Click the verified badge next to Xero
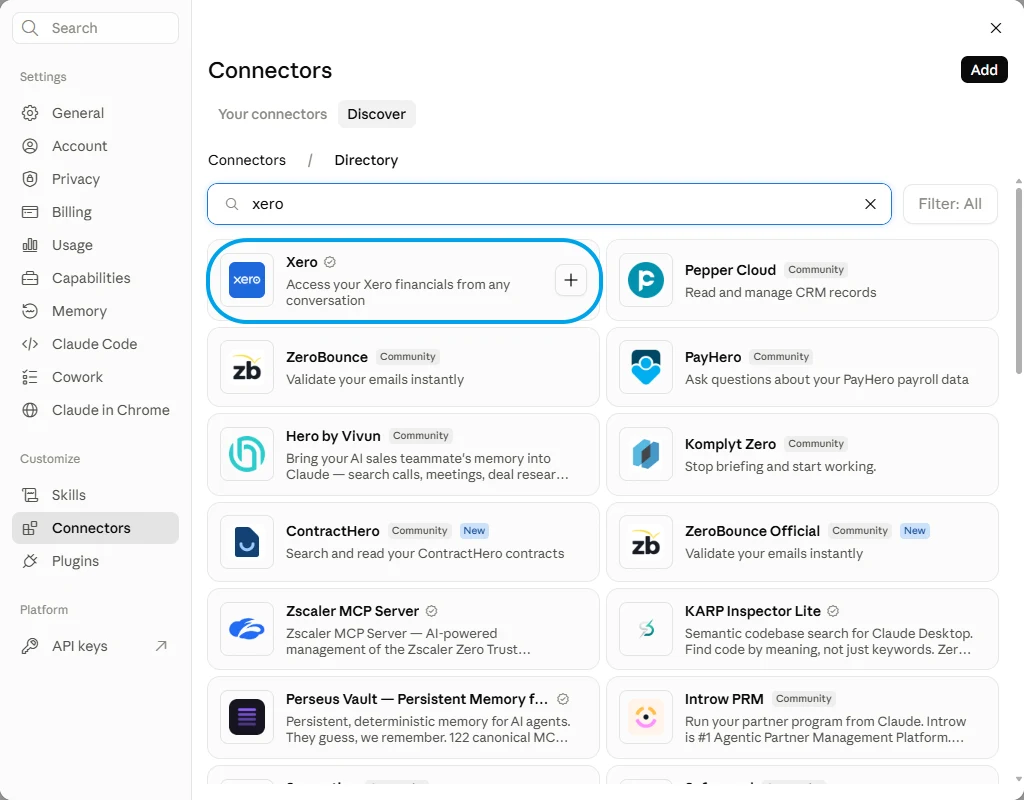This screenshot has height=800, width=1024. [330, 262]
